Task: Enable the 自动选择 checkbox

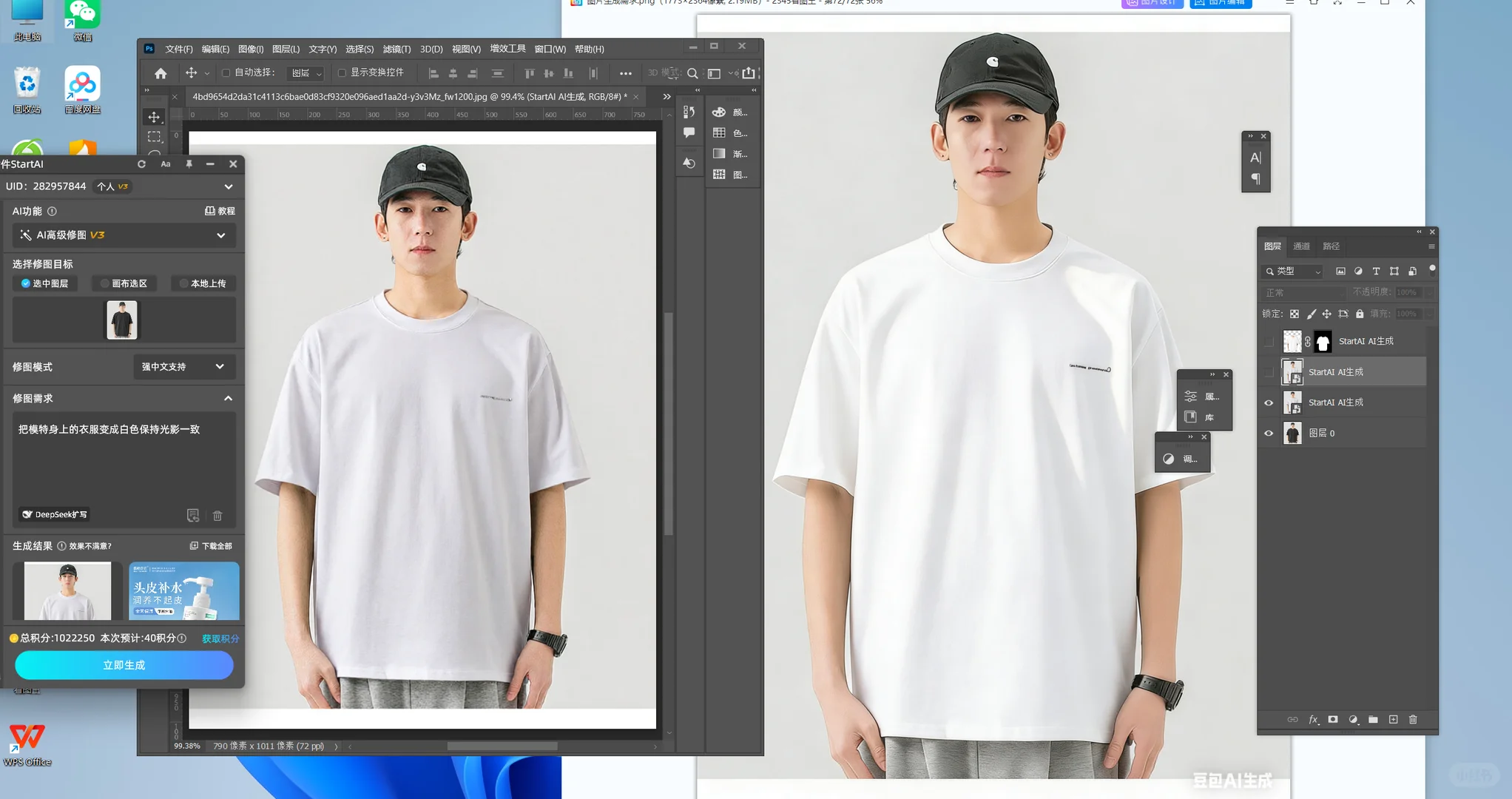Action: [x=226, y=73]
